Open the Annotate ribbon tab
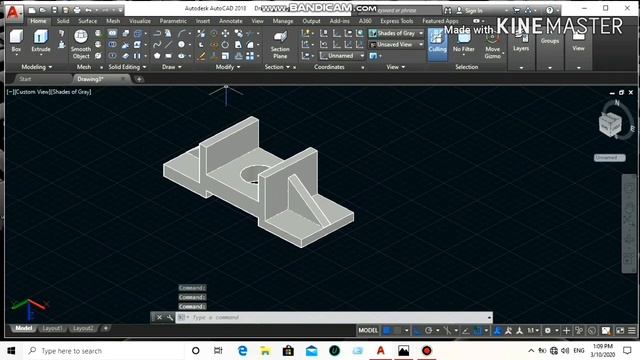 (x=231, y=21)
